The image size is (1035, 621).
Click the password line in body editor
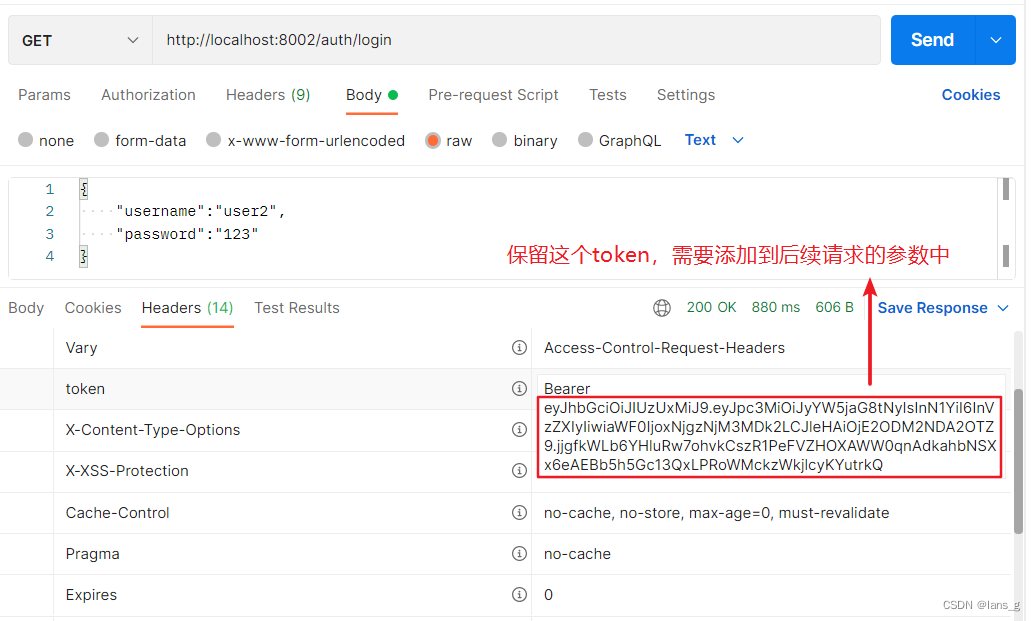(x=187, y=234)
